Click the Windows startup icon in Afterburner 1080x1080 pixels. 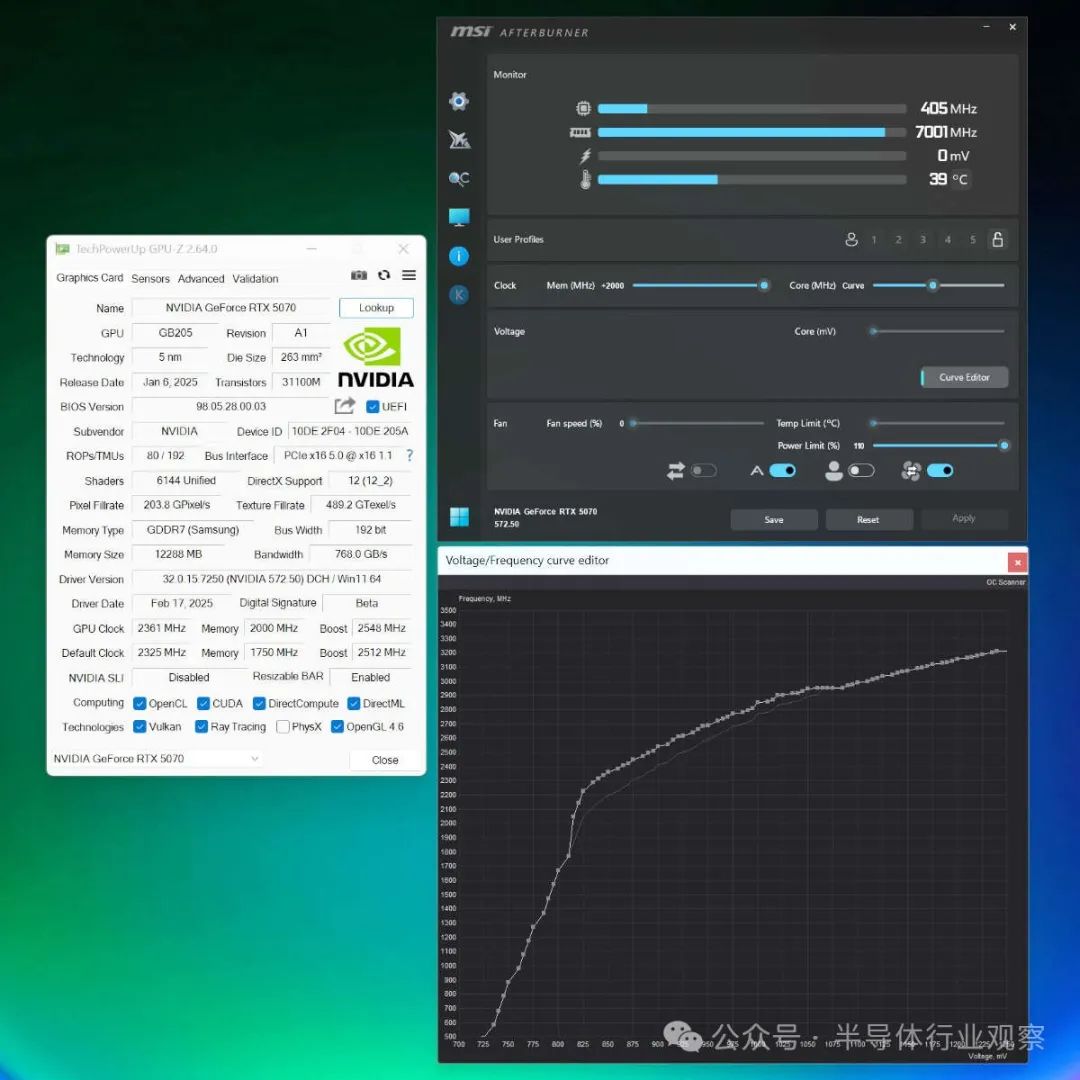point(459,517)
